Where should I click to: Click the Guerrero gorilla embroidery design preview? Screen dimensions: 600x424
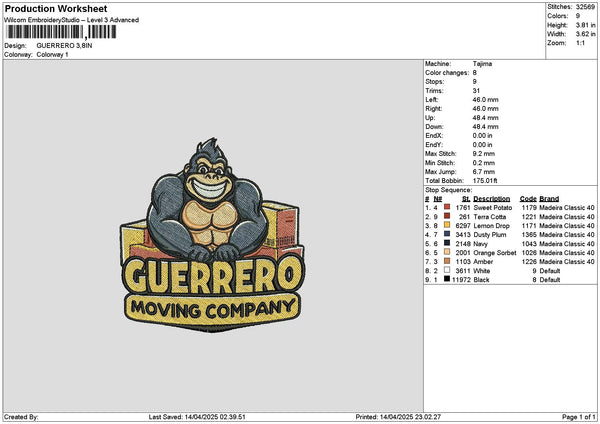coord(212,235)
